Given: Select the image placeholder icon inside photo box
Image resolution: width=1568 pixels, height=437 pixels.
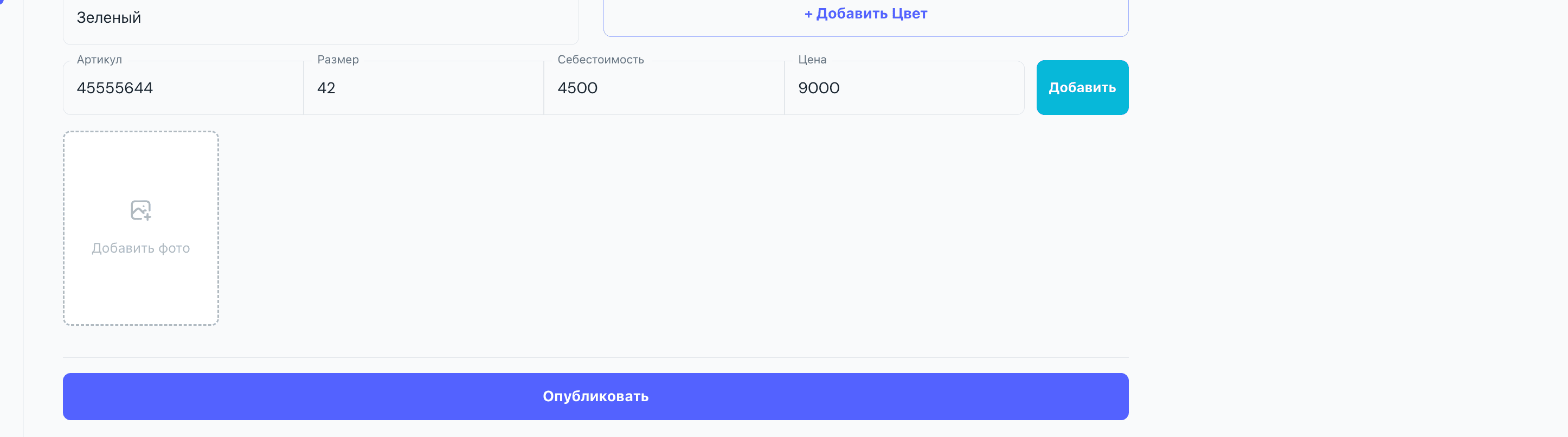Looking at the screenshot, I should coord(140,209).
